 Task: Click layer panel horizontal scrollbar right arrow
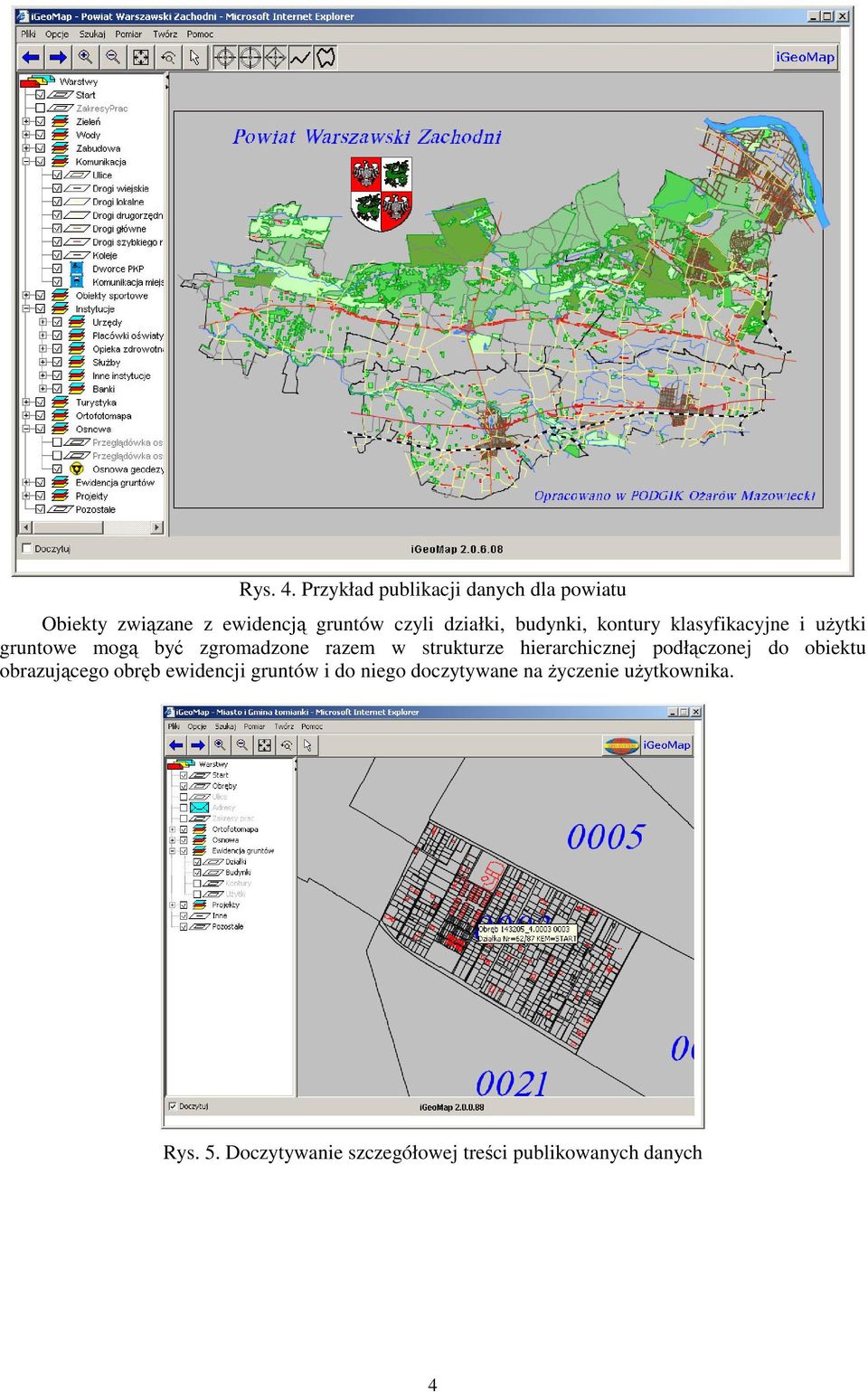click(157, 527)
